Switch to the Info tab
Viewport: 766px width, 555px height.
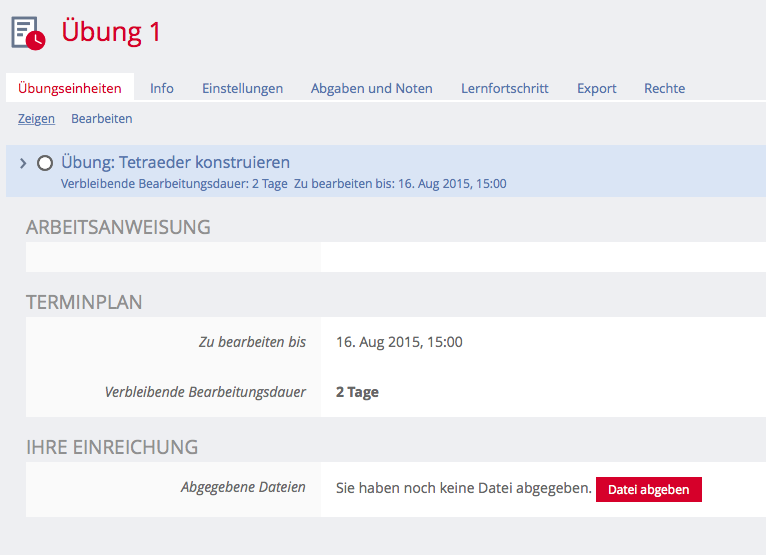click(162, 88)
